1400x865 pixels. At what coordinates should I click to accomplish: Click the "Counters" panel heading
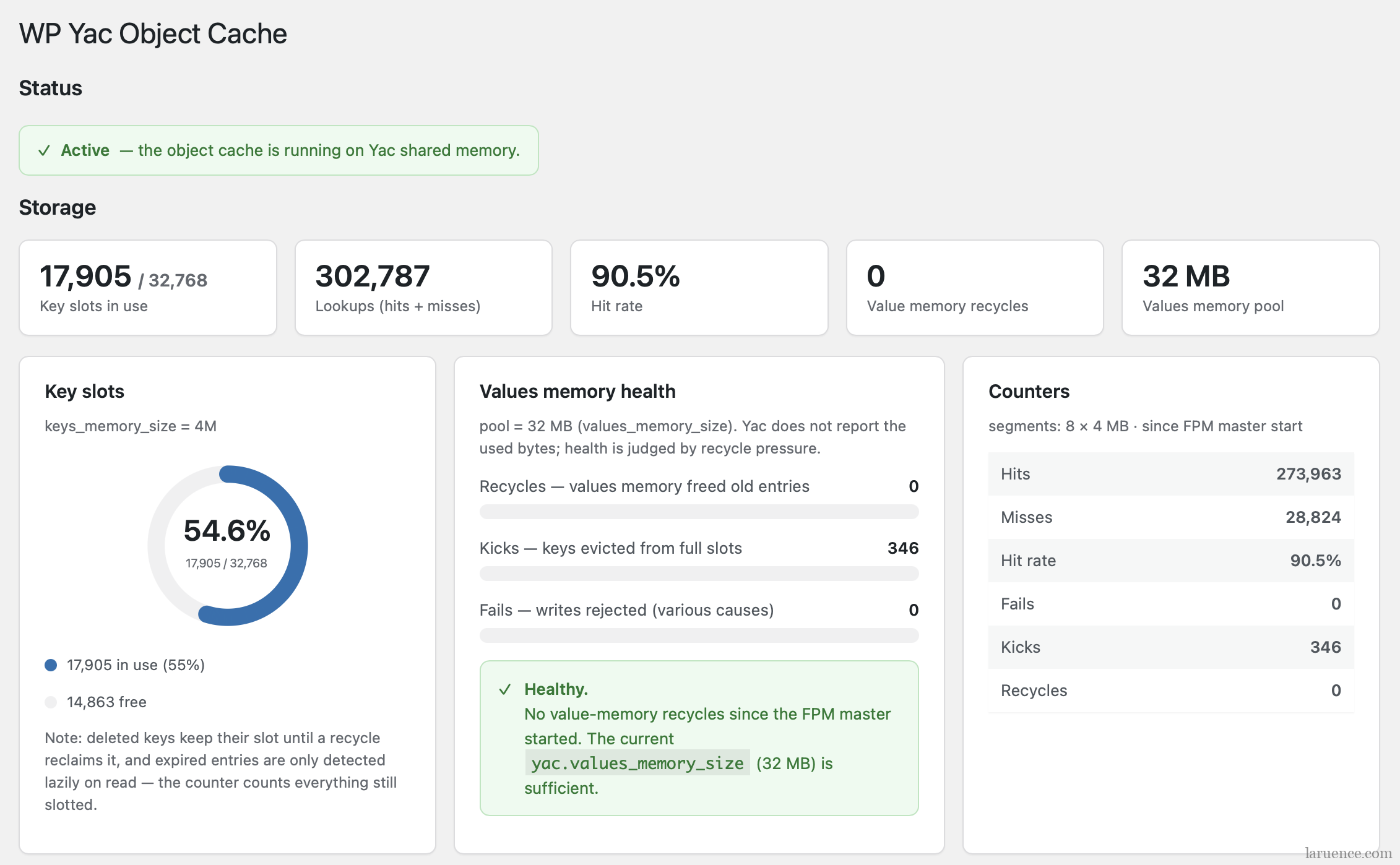[1029, 392]
